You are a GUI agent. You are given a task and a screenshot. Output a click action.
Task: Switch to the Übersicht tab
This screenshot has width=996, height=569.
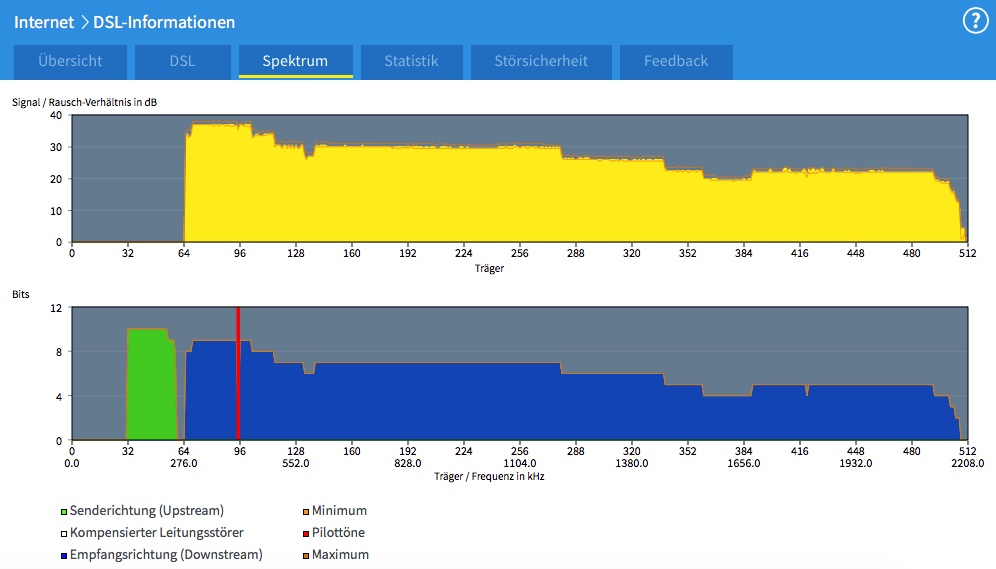click(71, 62)
